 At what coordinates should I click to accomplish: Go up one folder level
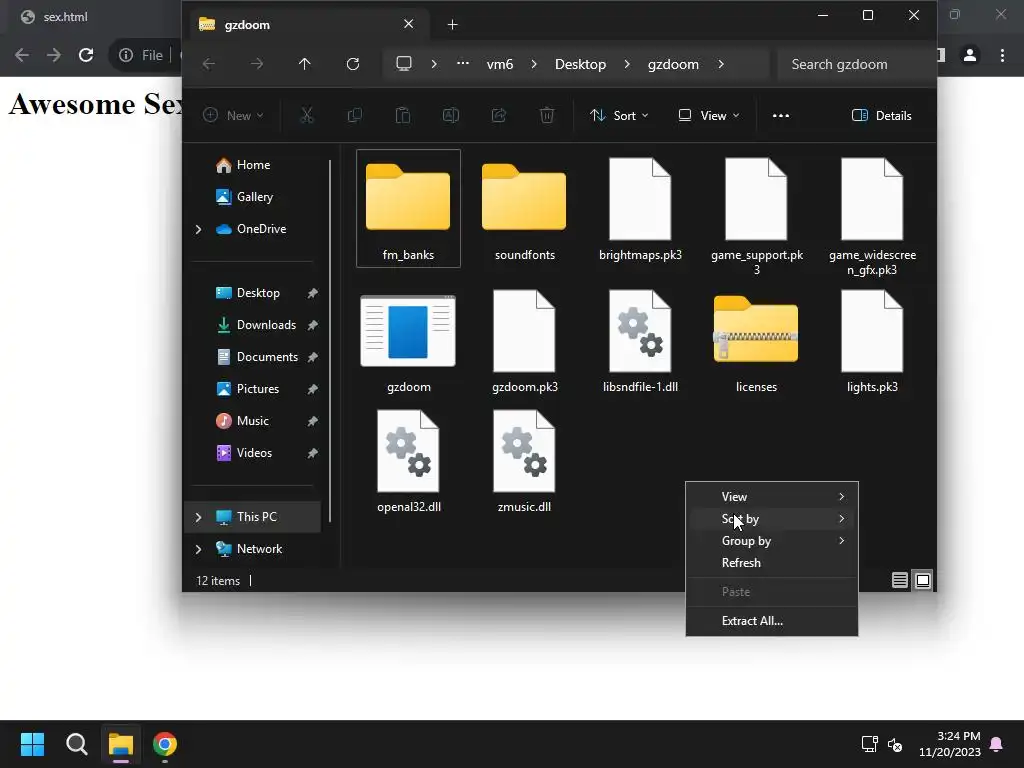(304, 64)
